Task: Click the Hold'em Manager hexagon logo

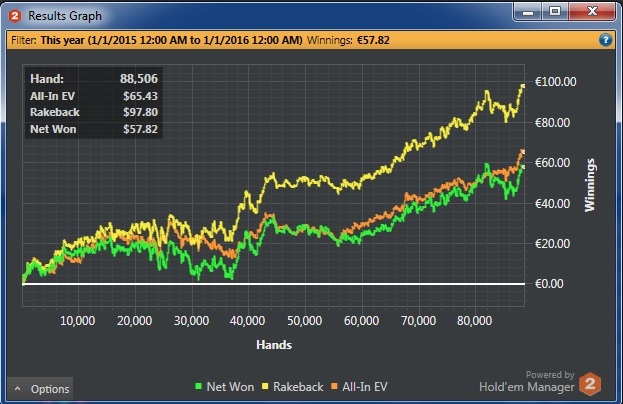Action: 590,384
